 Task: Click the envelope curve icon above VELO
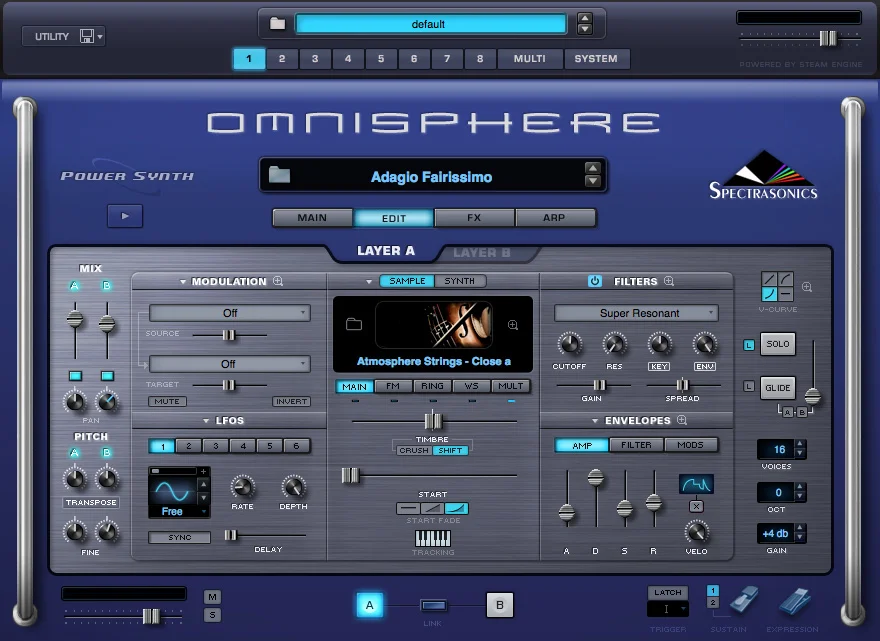[x=697, y=483]
